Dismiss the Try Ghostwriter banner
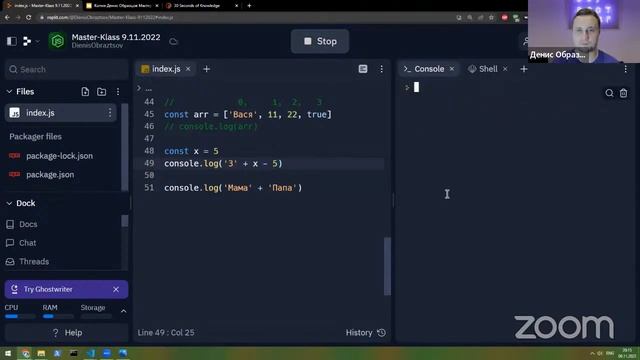 coord(116,289)
